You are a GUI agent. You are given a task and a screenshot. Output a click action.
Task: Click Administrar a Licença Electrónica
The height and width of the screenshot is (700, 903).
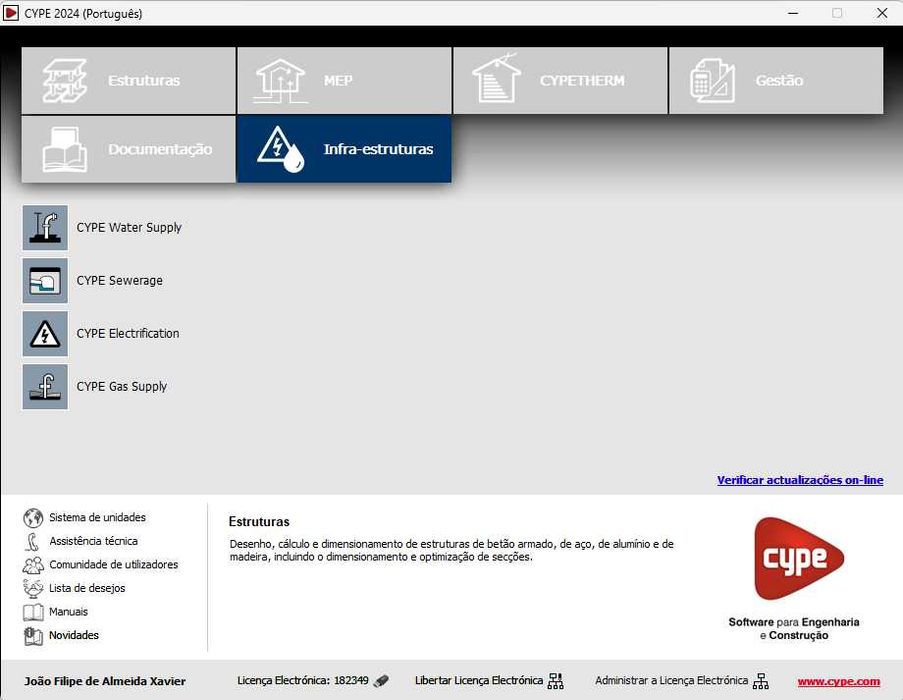[671, 680]
